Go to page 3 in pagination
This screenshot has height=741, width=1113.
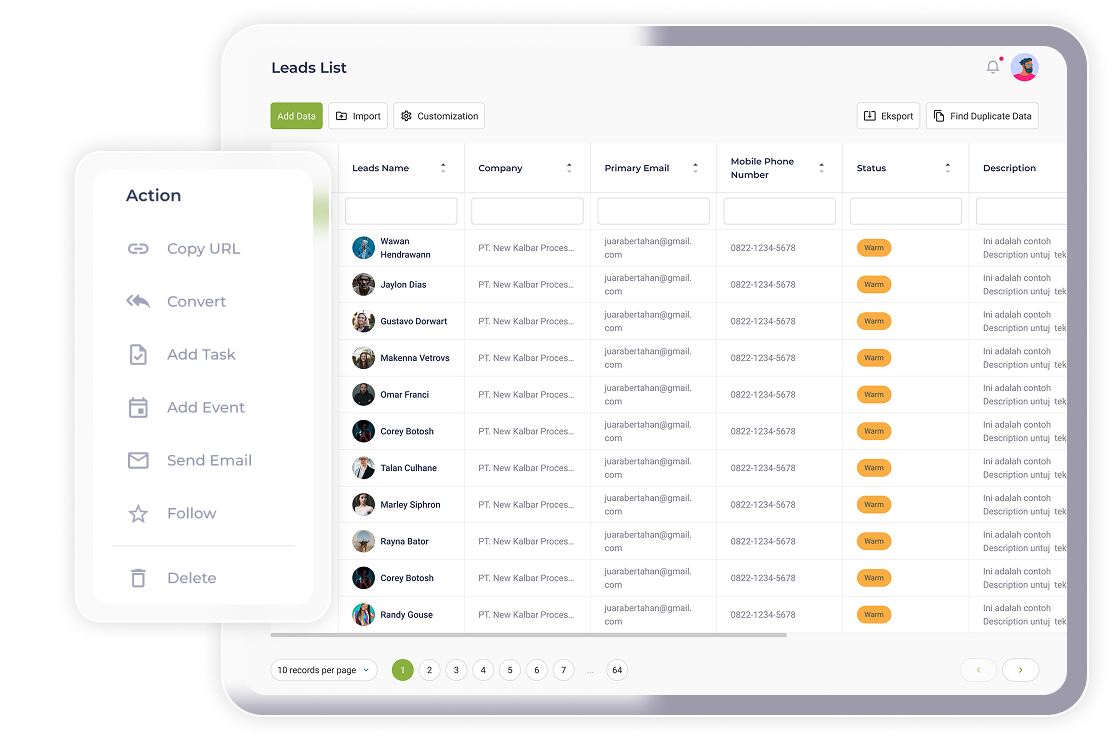coord(456,670)
